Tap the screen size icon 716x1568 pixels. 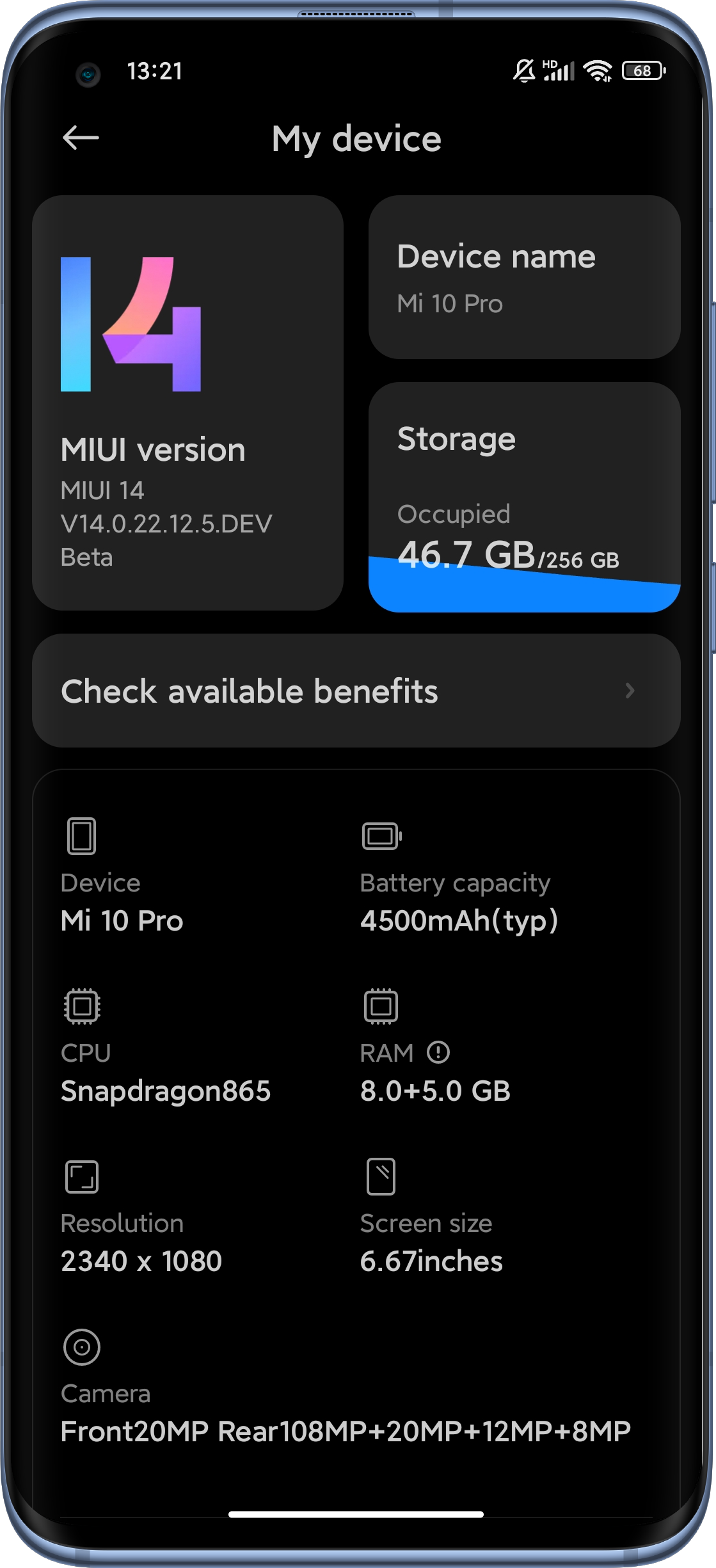click(381, 1176)
